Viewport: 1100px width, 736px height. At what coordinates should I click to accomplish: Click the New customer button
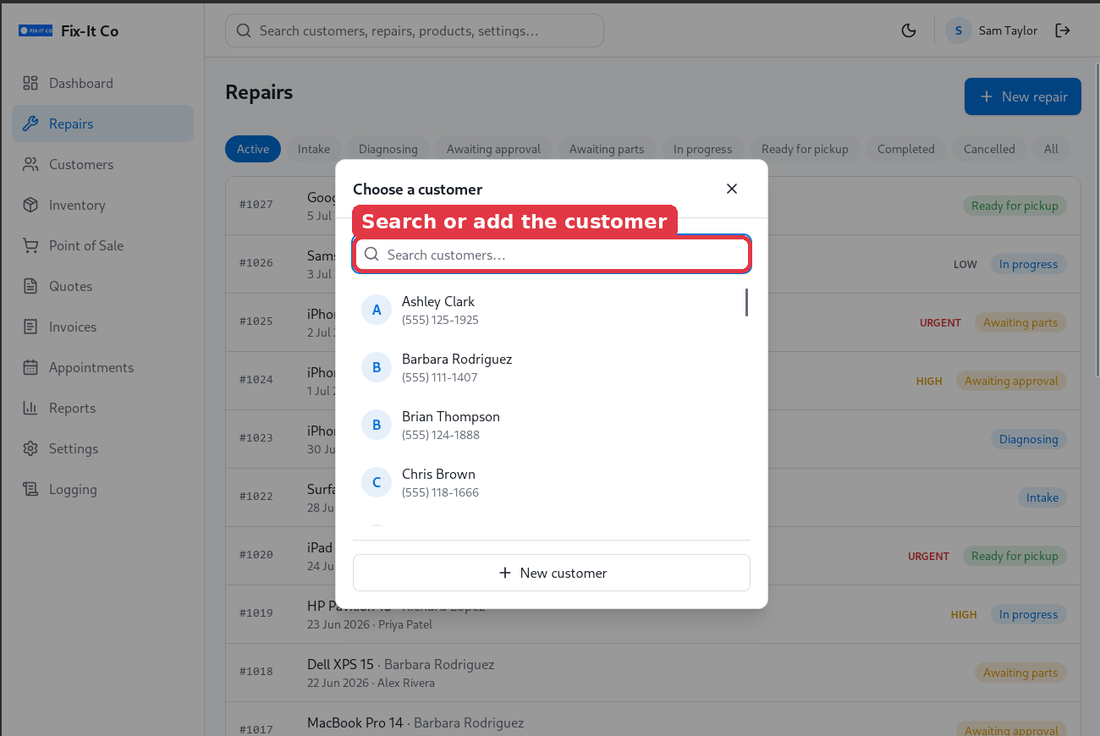551,573
